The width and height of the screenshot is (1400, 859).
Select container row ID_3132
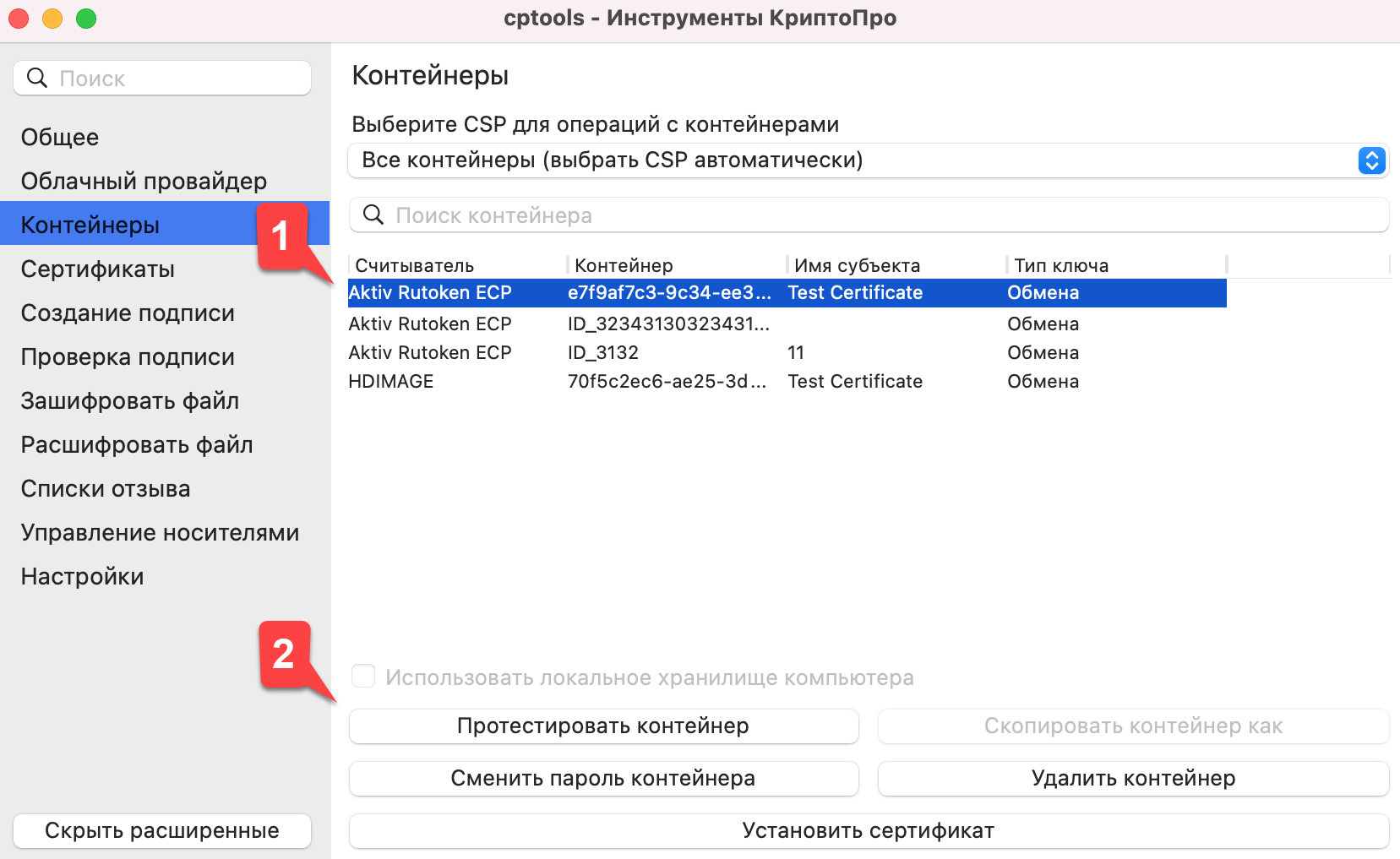coord(787,352)
